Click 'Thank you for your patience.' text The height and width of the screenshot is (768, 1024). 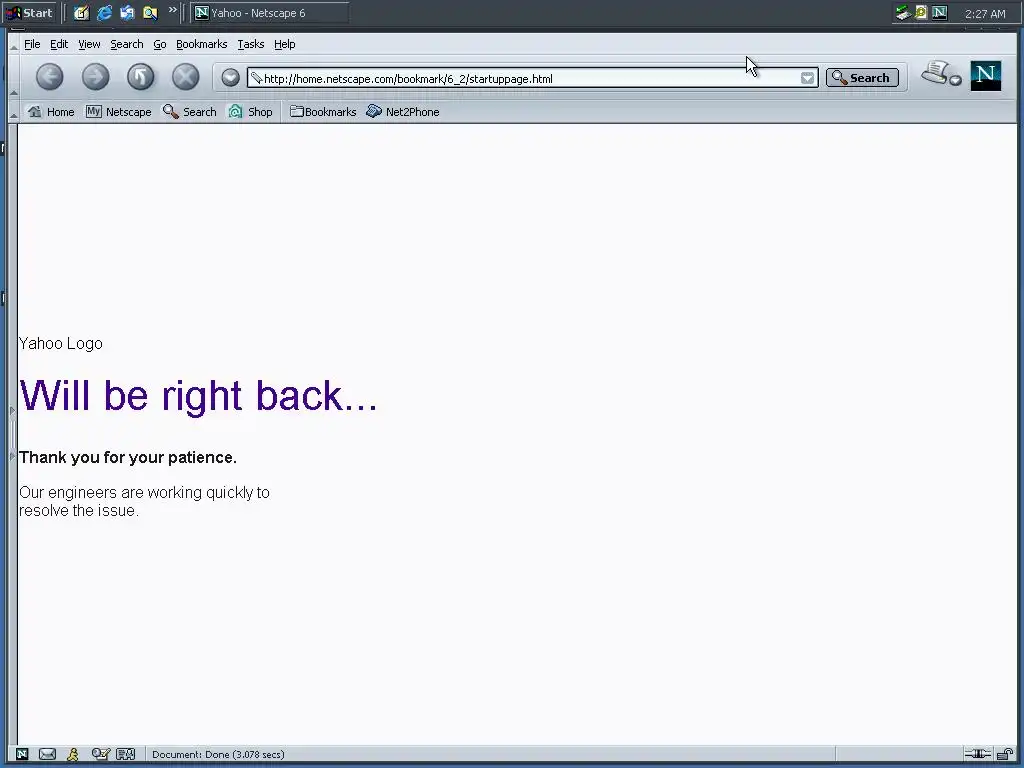128,457
